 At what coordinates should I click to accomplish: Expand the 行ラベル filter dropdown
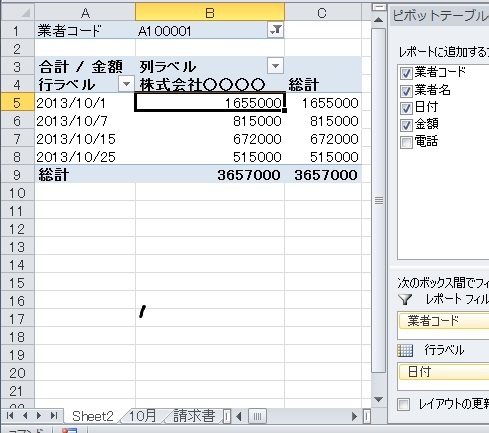click(126, 84)
